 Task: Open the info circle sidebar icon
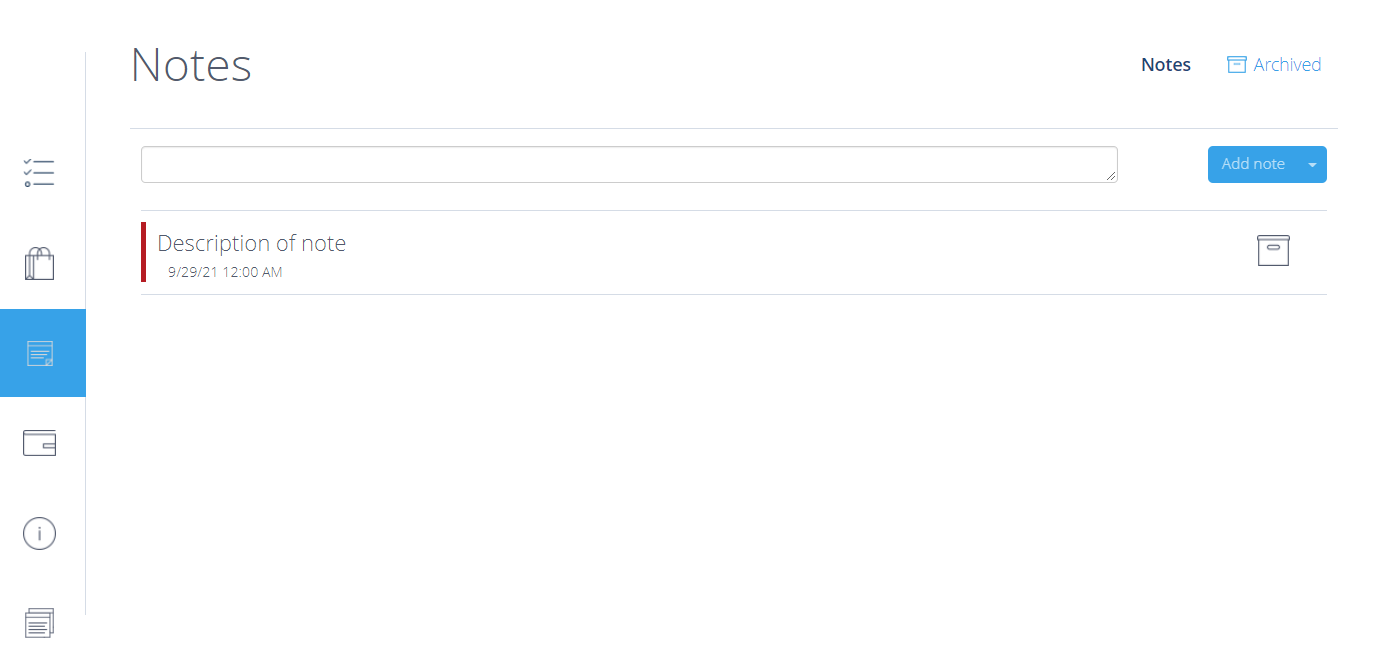39,534
